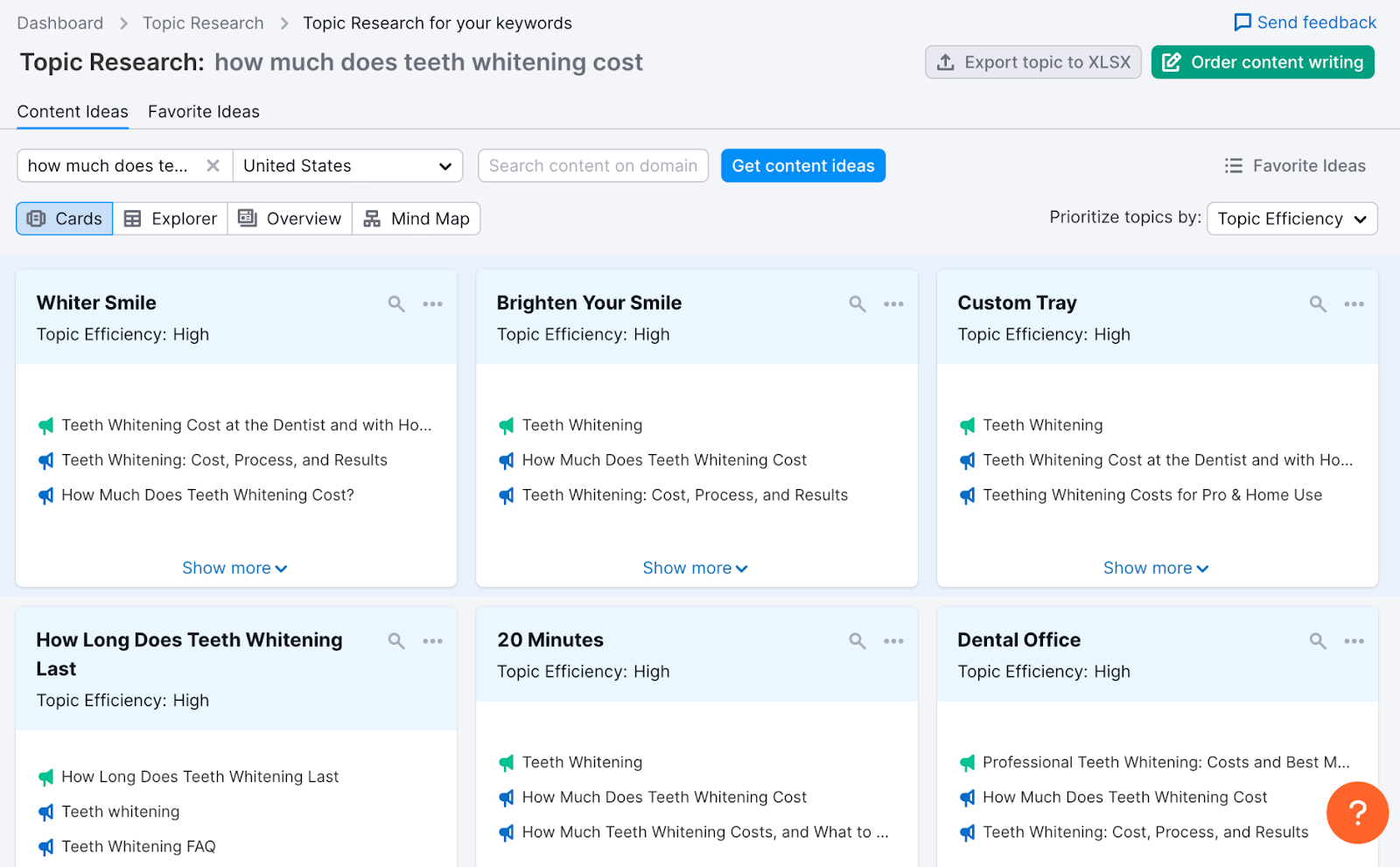Focus the Search content on domain field
Image resolution: width=1400 pixels, height=867 pixels.
tap(593, 165)
